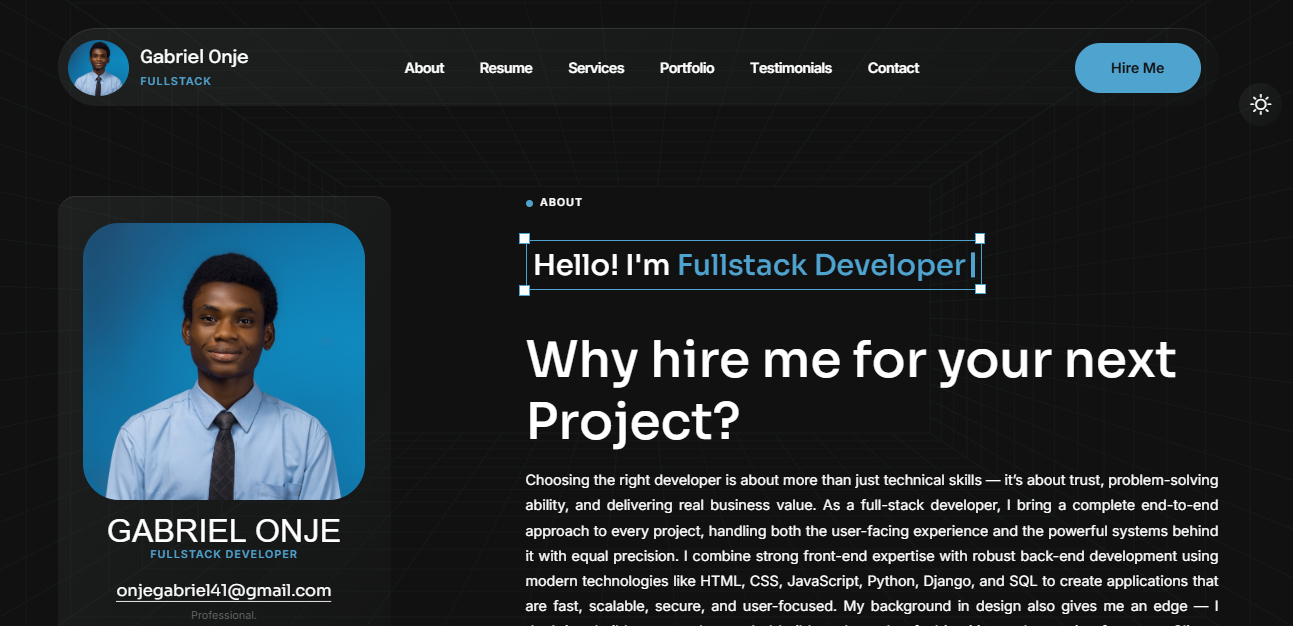Click the 'Why hire me for your next Project?' heading
Image resolution: width=1293 pixels, height=626 pixels.
click(x=851, y=390)
